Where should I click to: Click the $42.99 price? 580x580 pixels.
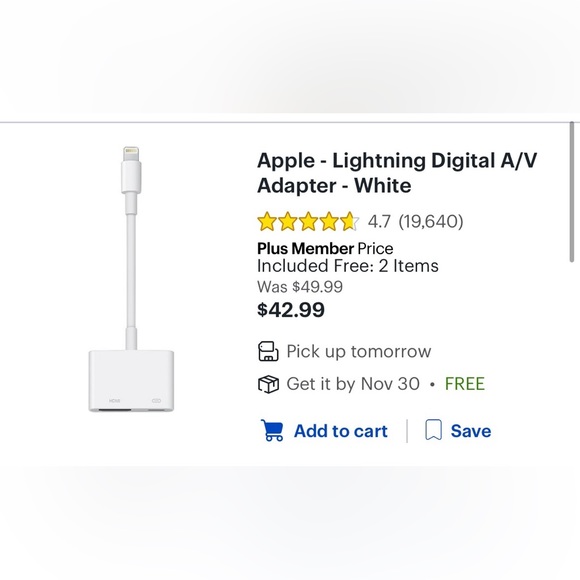tap(291, 310)
